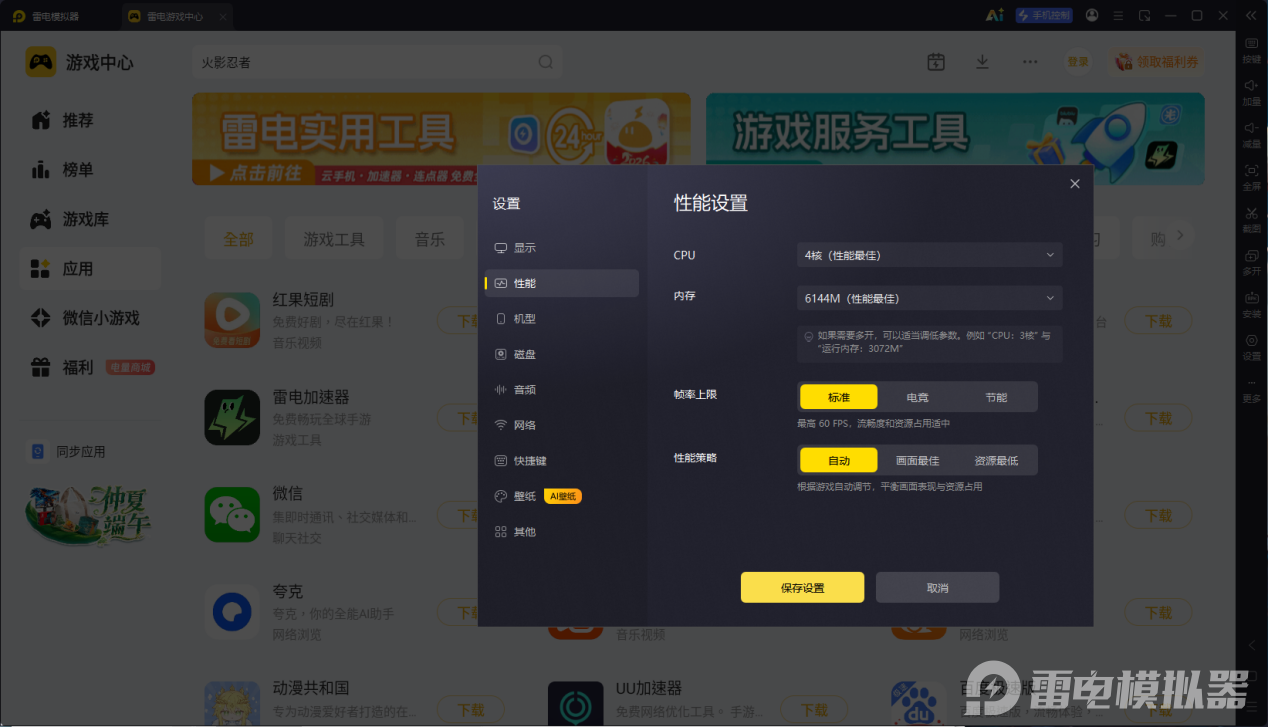Click the 游戏服务工具 banner
1268x727 pixels.
point(955,139)
